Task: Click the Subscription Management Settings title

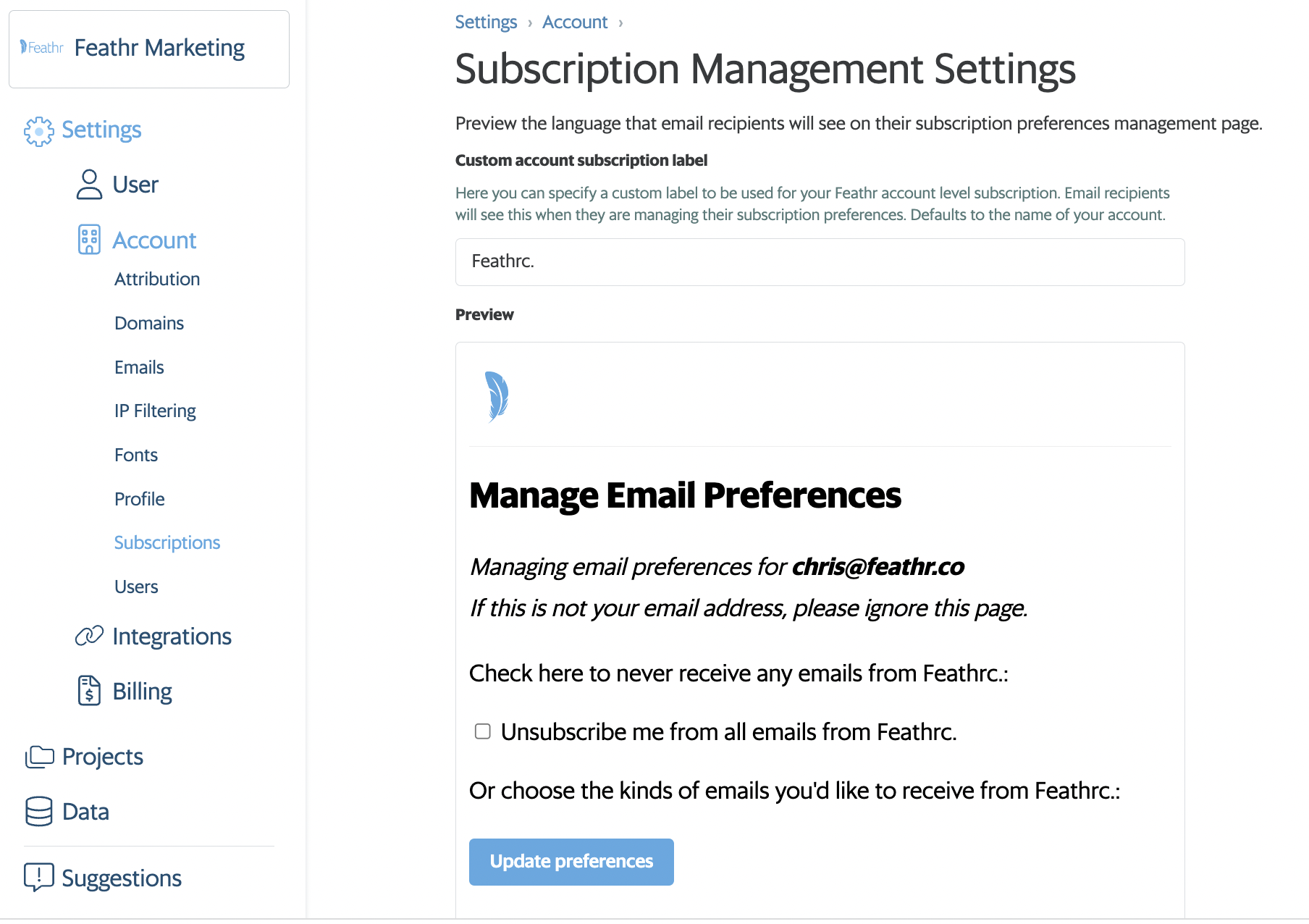Action: click(x=765, y=70)
